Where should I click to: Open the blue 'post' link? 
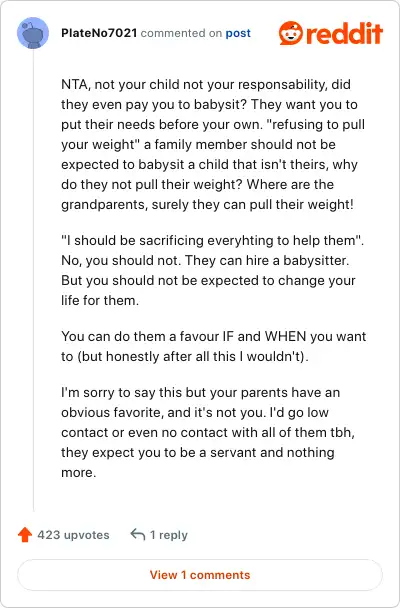(238, 33)
